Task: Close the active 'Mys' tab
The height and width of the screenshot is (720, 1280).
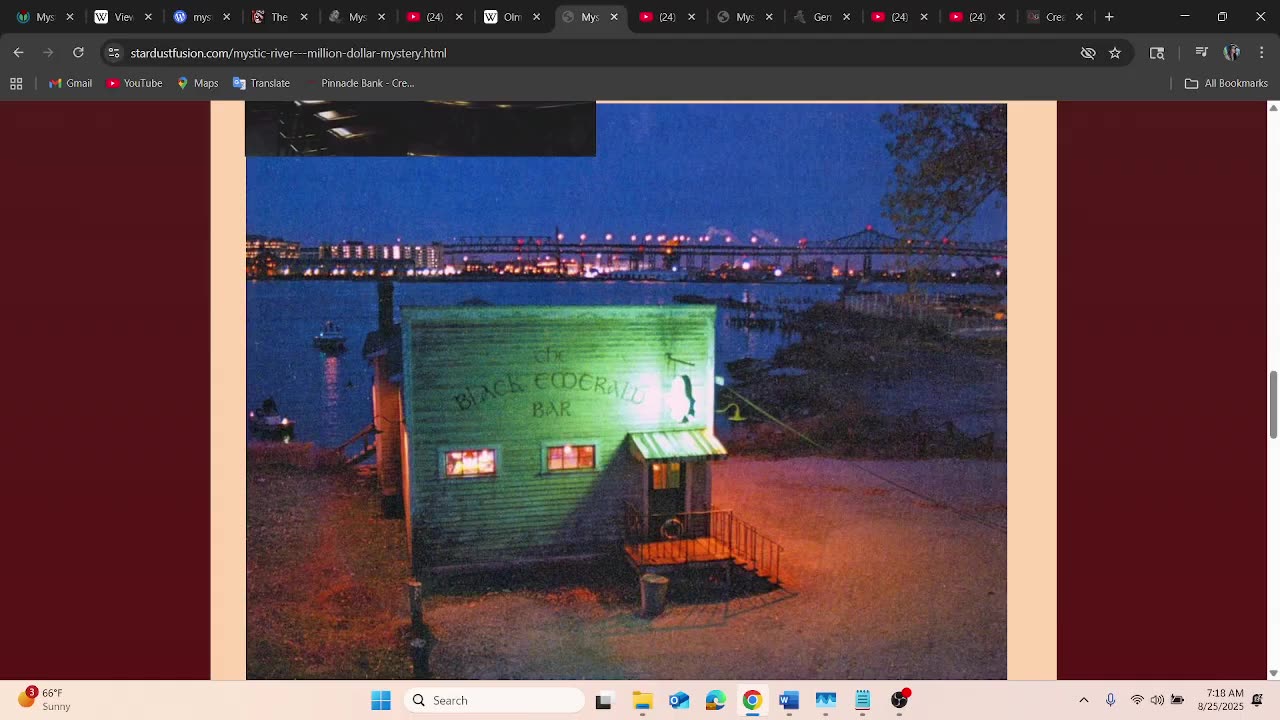Action: pos(614,17)
